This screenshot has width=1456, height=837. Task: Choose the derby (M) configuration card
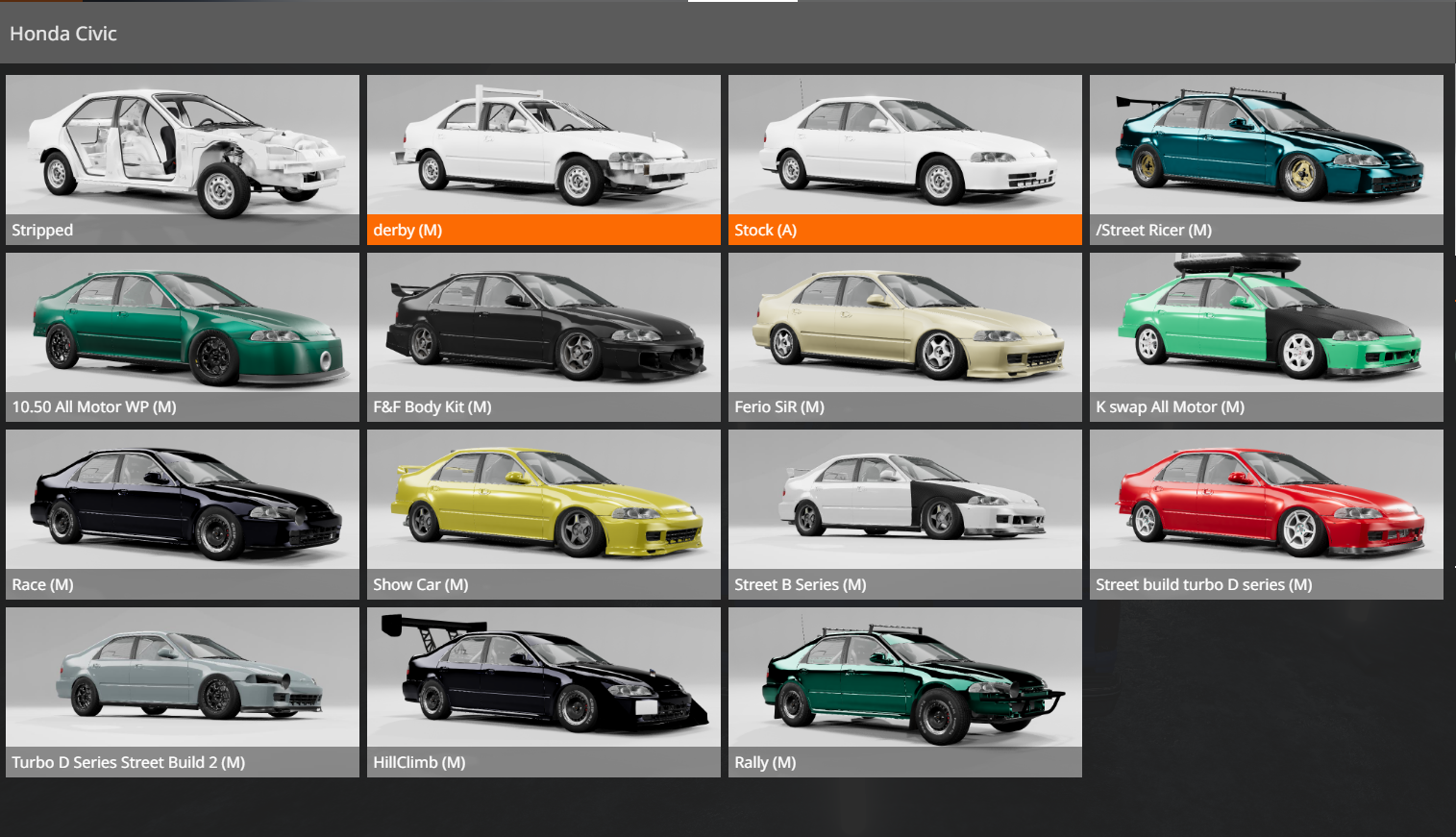pyautogui.click(x=544, y=160)
